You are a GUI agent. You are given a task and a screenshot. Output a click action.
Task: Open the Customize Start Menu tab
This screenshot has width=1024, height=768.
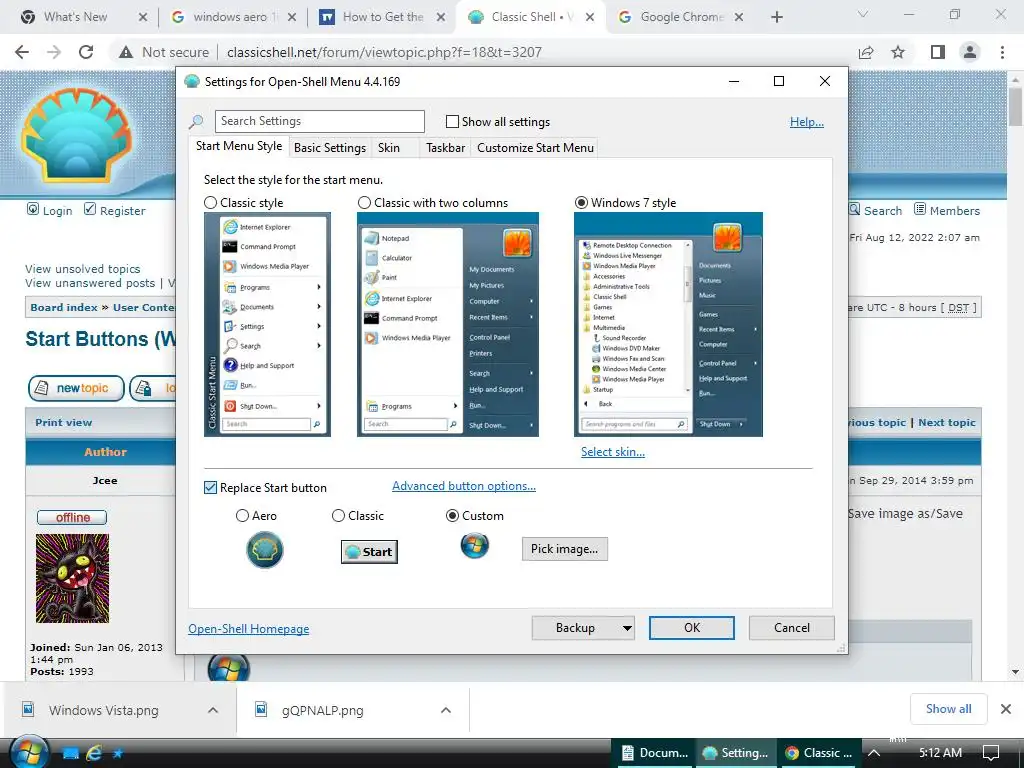[x=536, y=148]
